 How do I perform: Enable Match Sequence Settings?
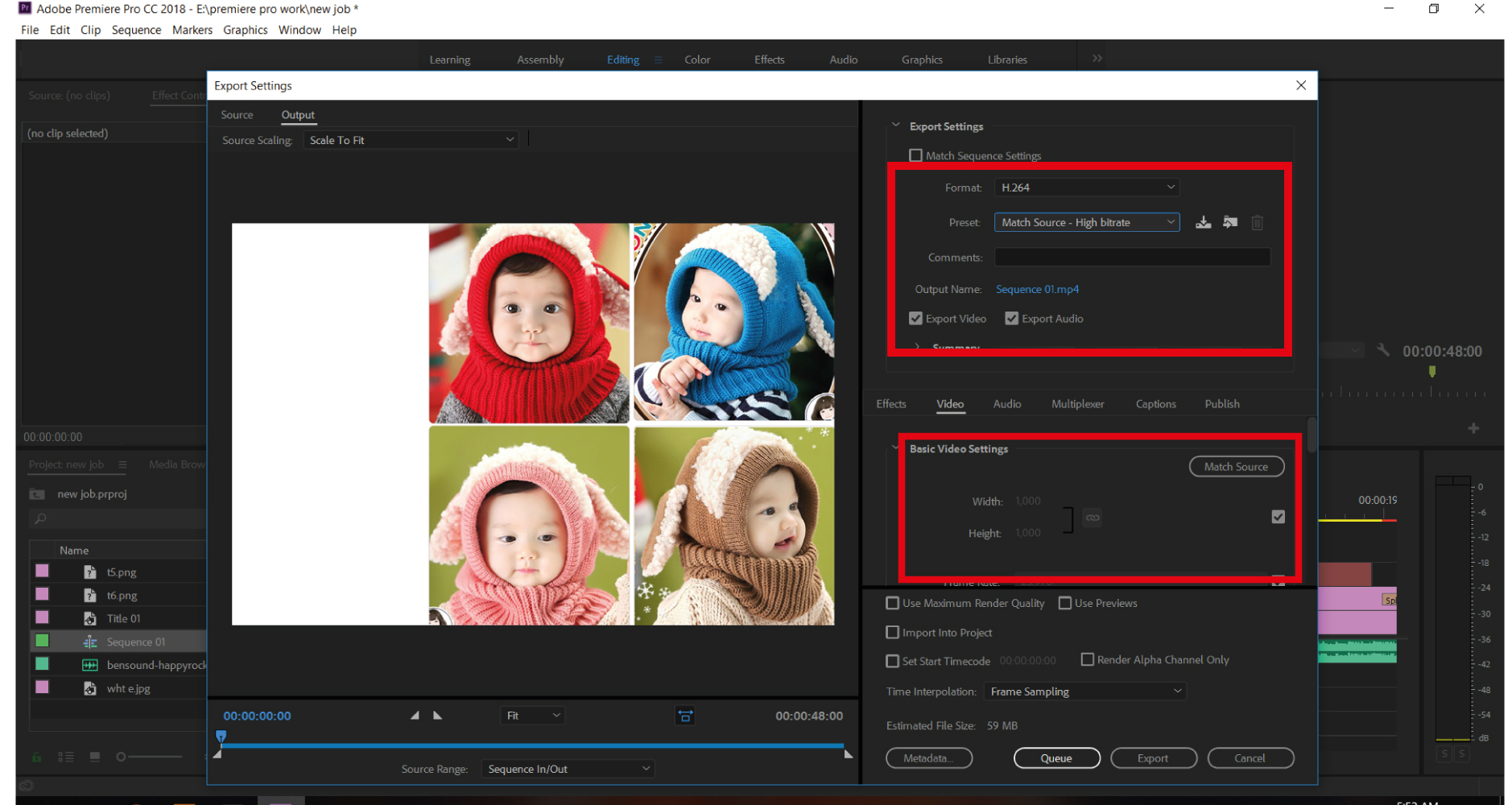(x=915, y=155)
